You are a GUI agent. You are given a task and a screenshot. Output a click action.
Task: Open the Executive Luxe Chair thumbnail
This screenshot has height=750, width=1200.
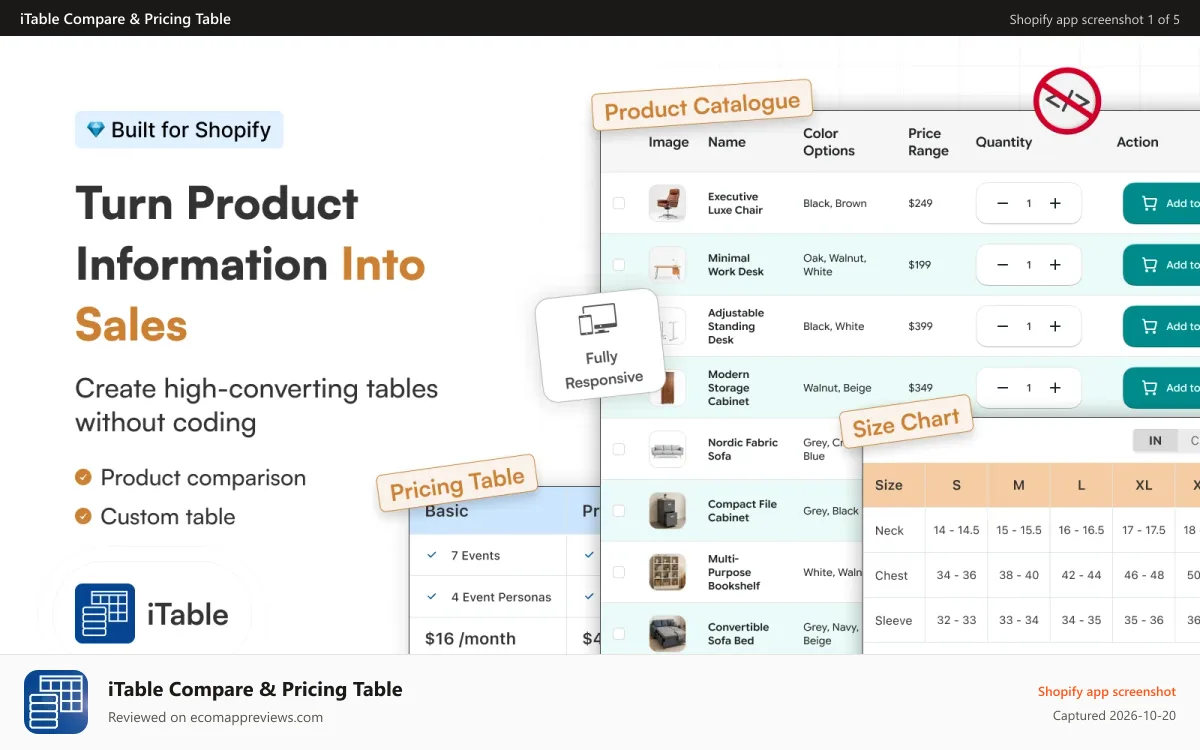[x=667, y=203]
